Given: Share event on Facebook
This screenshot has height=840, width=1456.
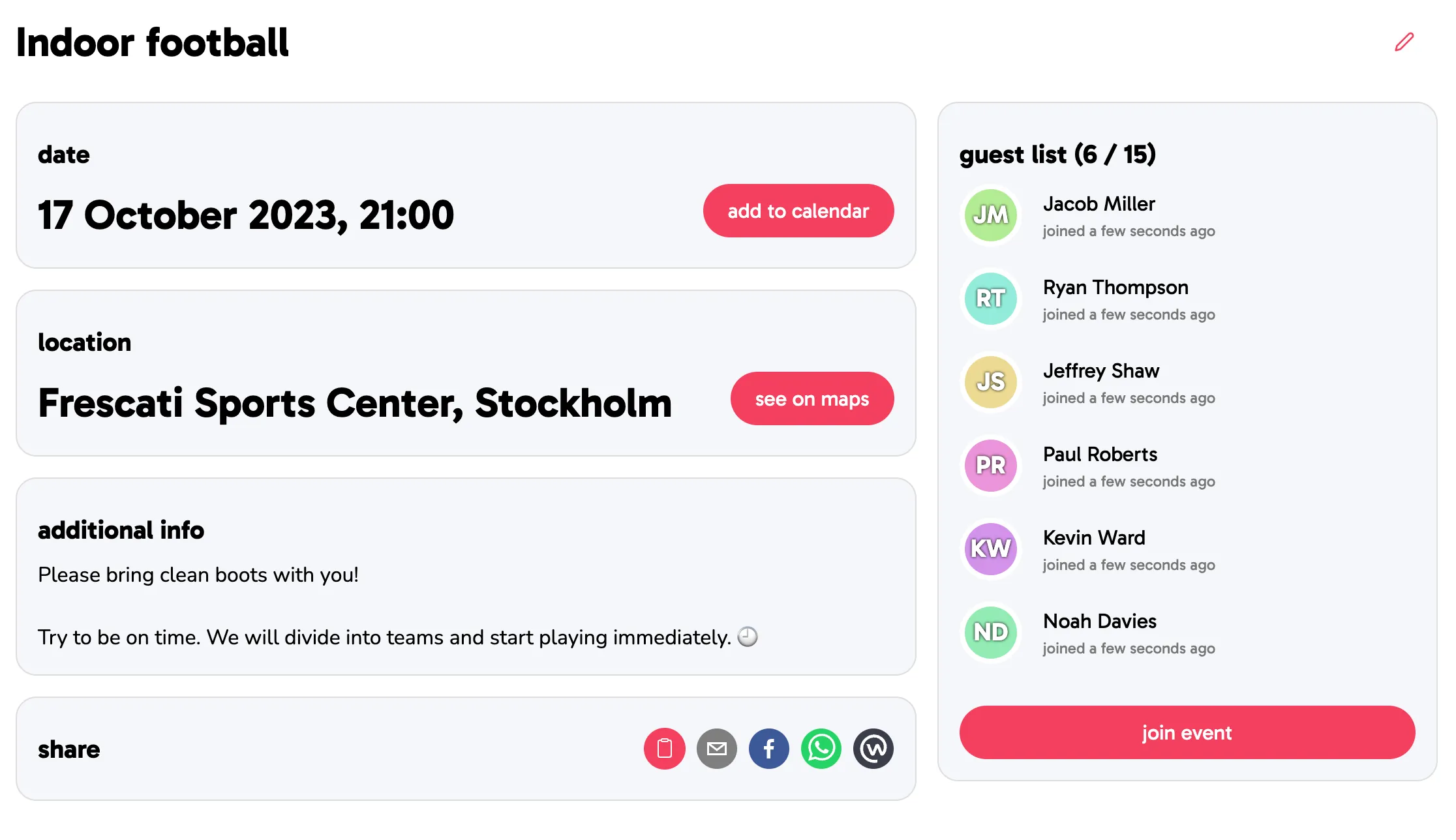Looking at the screenshot, I should tap(768, 749).
